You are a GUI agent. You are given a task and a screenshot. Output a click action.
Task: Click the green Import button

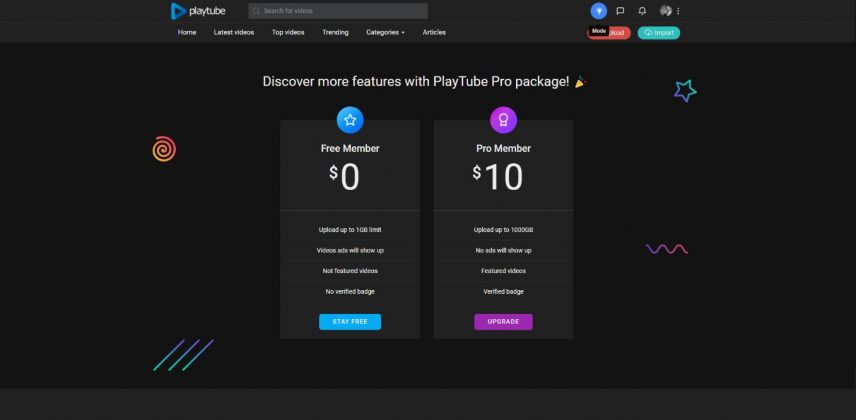(x=659, y=33)
